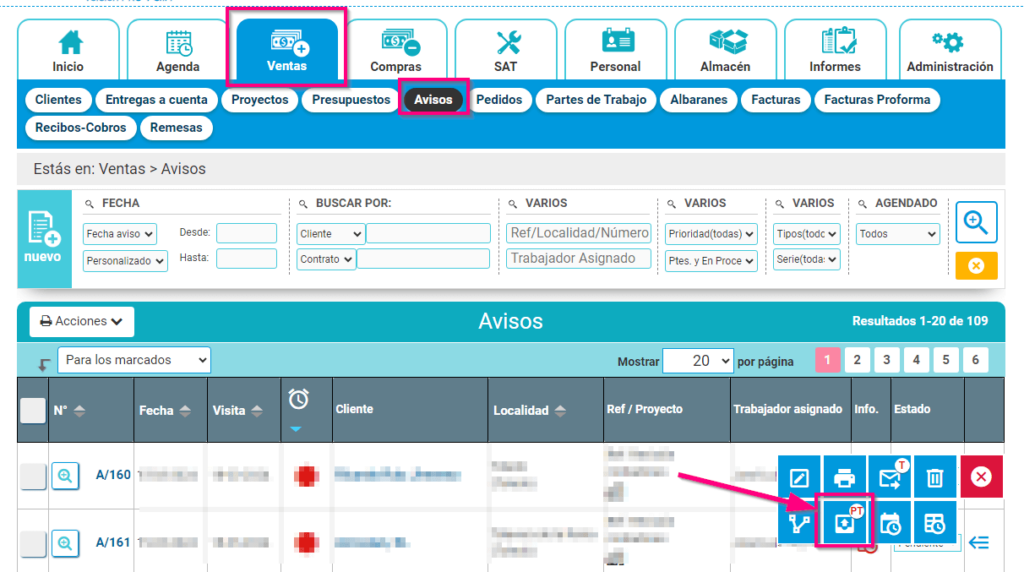The height and width of the screenshot is (572, 1024).
Task: Select page 1 of results
Action: coord(827,360)
